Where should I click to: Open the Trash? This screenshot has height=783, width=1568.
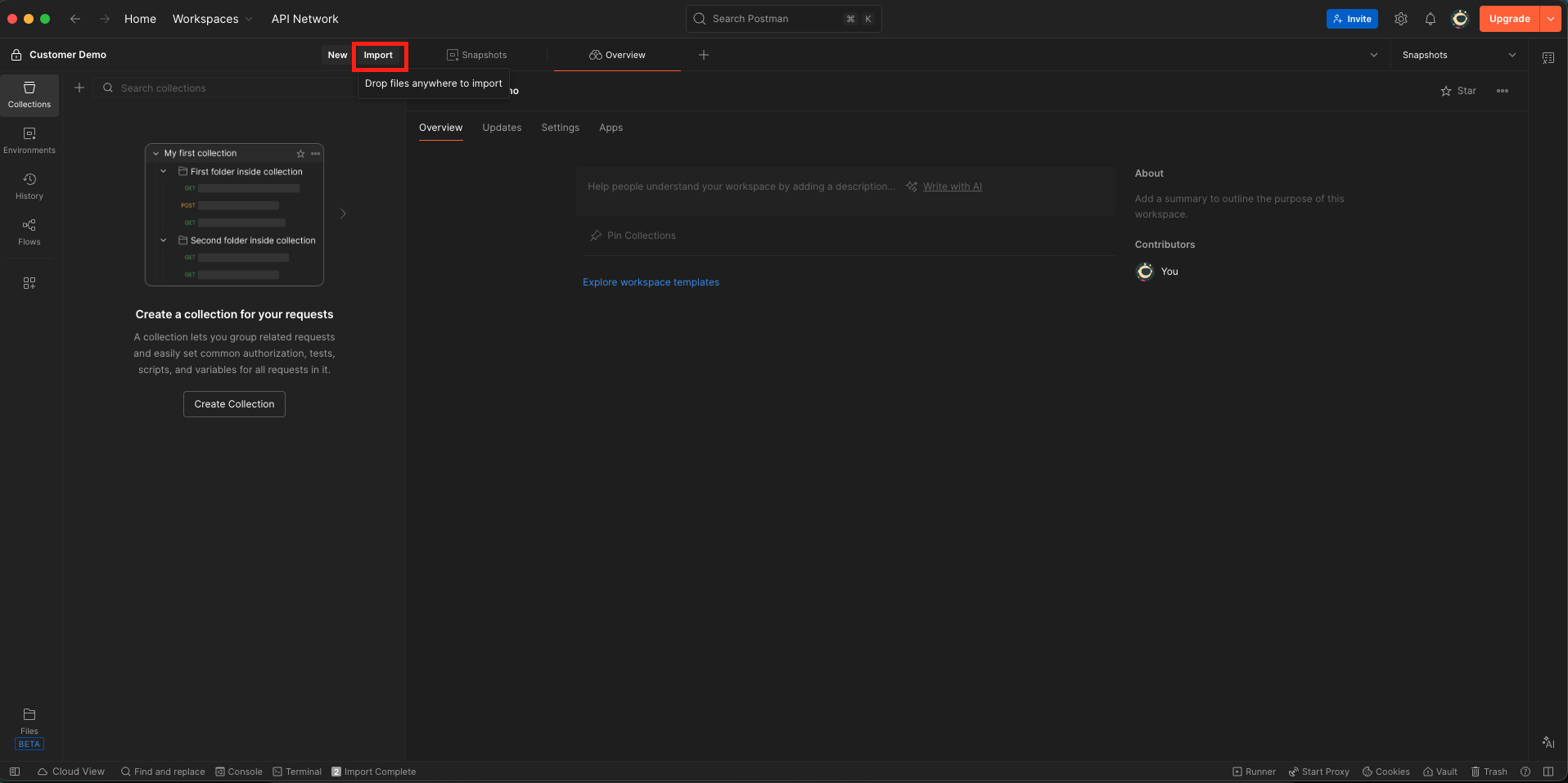1489,772
